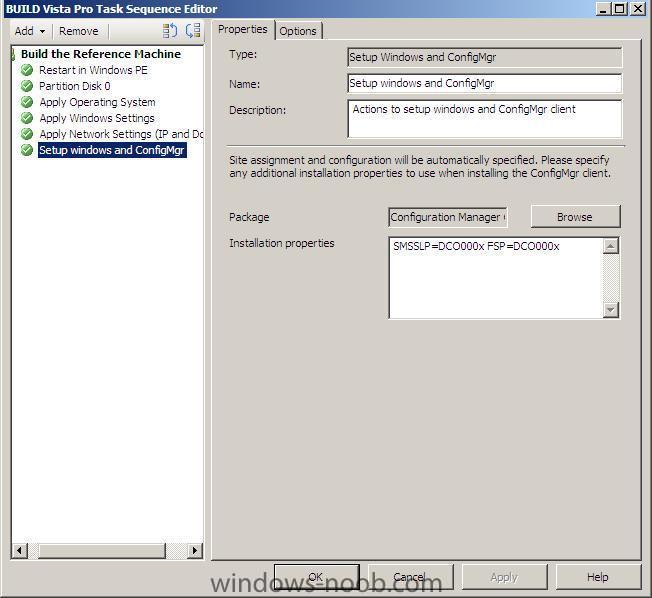Click green check icon beside Apply Operating System
The image size is (652, 598).
click(27, 102)
